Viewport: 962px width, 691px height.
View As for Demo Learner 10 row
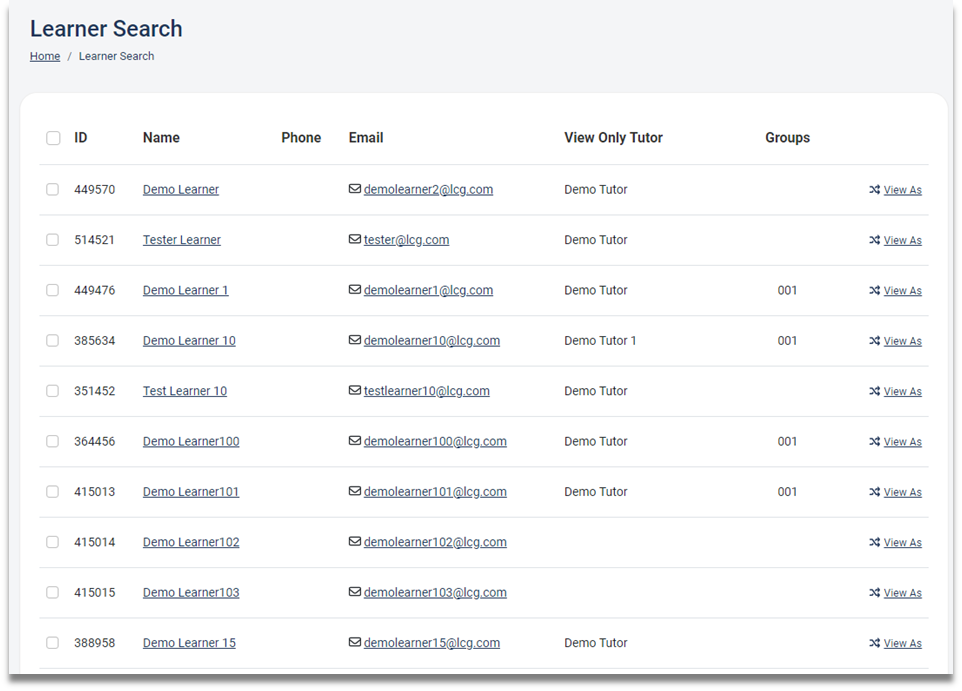click(902, 341)
